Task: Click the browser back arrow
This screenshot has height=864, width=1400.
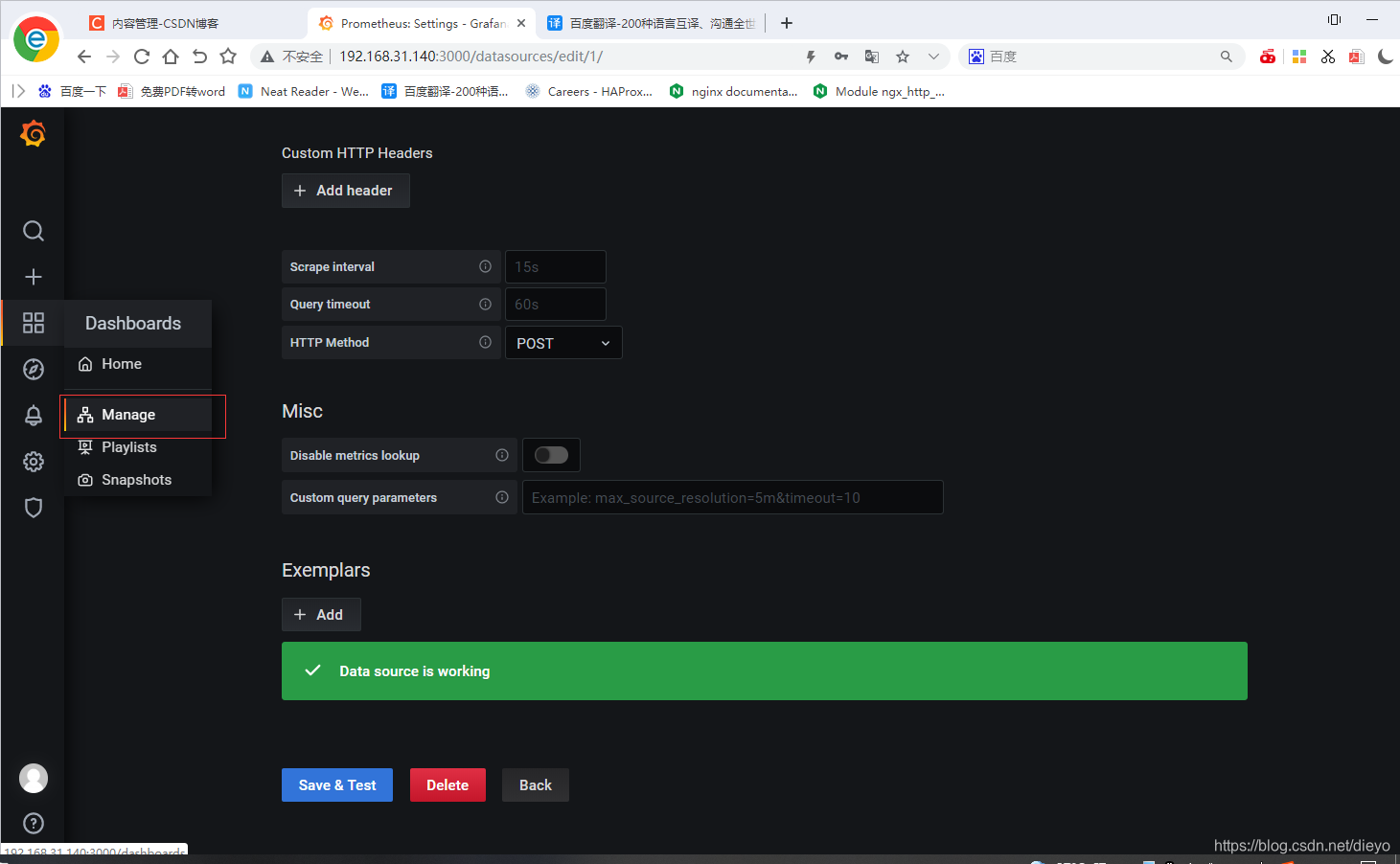Action: pos(84,57)
